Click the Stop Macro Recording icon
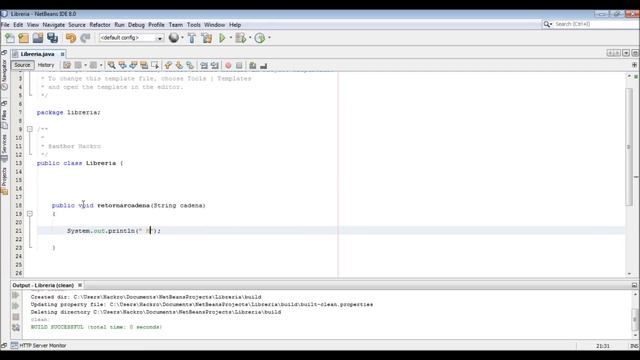Viewport: 640px width, 360px height. point(239,65)
